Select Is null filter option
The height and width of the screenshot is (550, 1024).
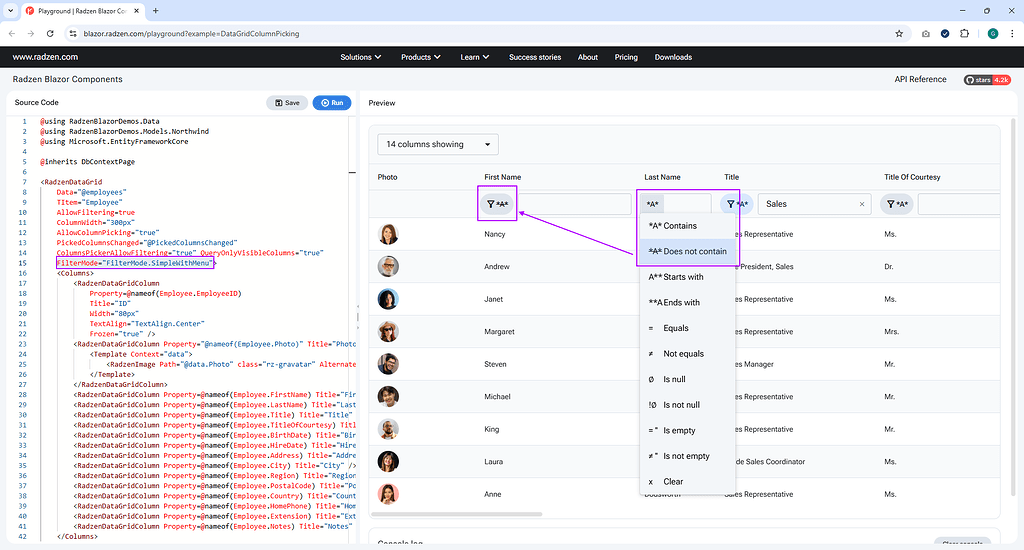(x=688, y=379)
